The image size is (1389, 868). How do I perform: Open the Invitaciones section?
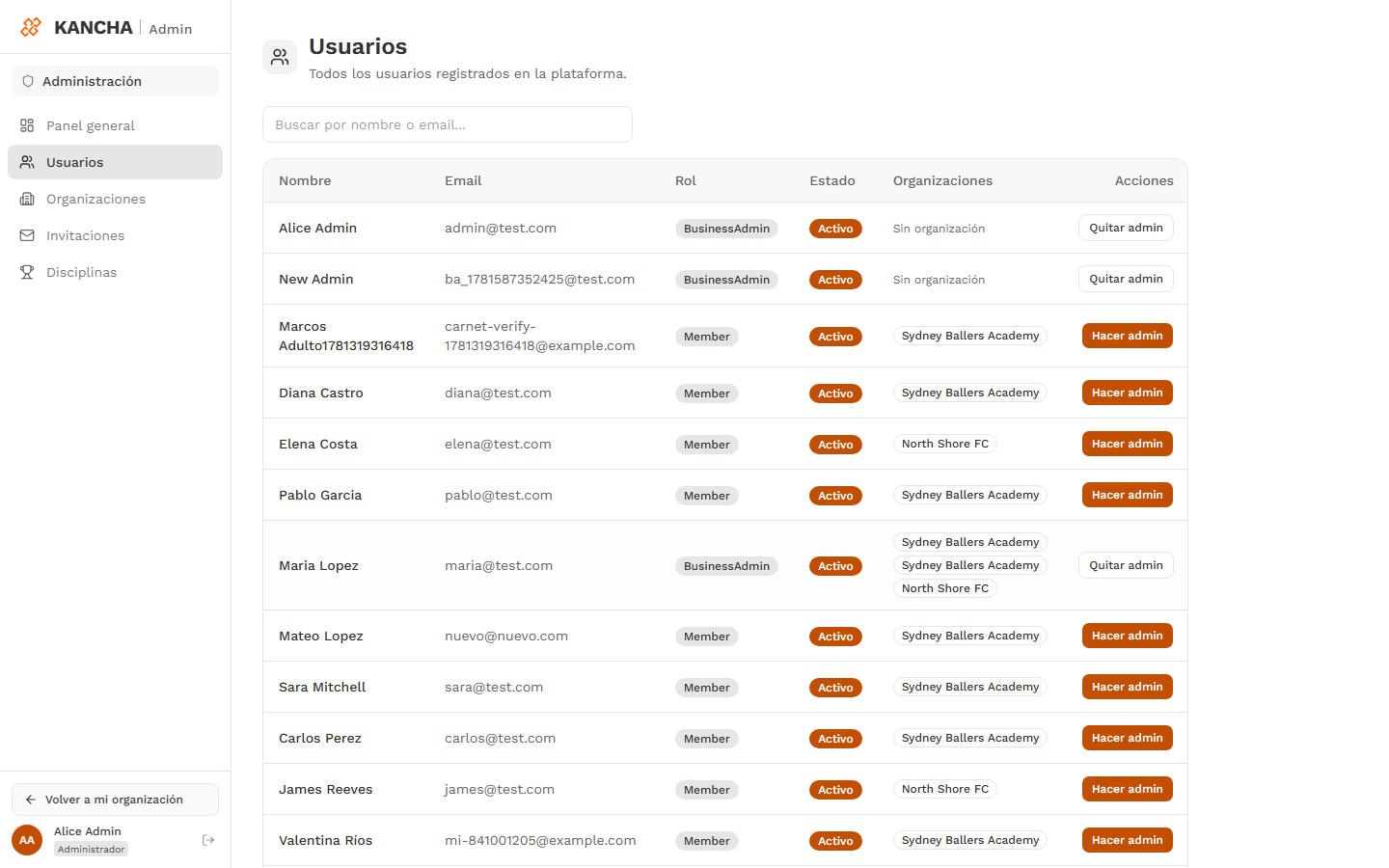pyautogui.click(x=115, y=235)
